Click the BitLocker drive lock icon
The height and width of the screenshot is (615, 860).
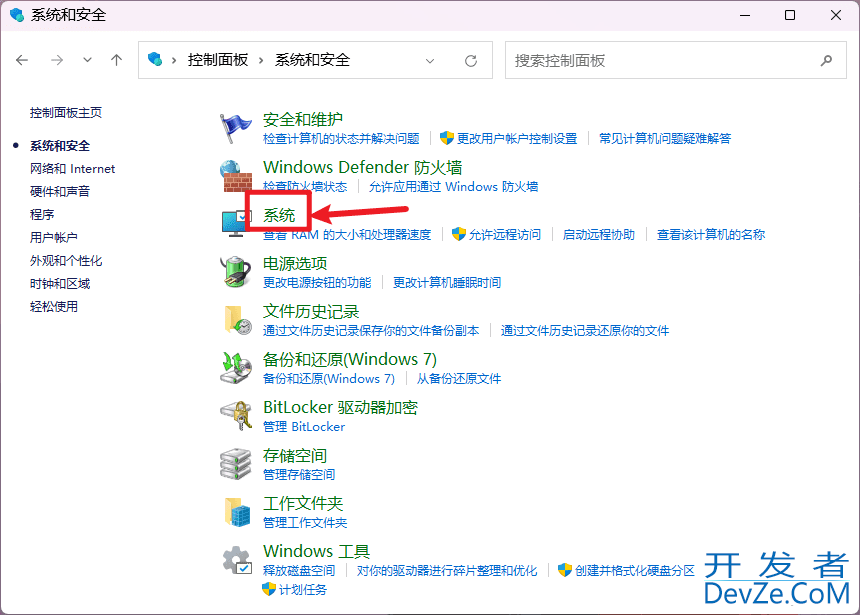(x=236, y=416)
